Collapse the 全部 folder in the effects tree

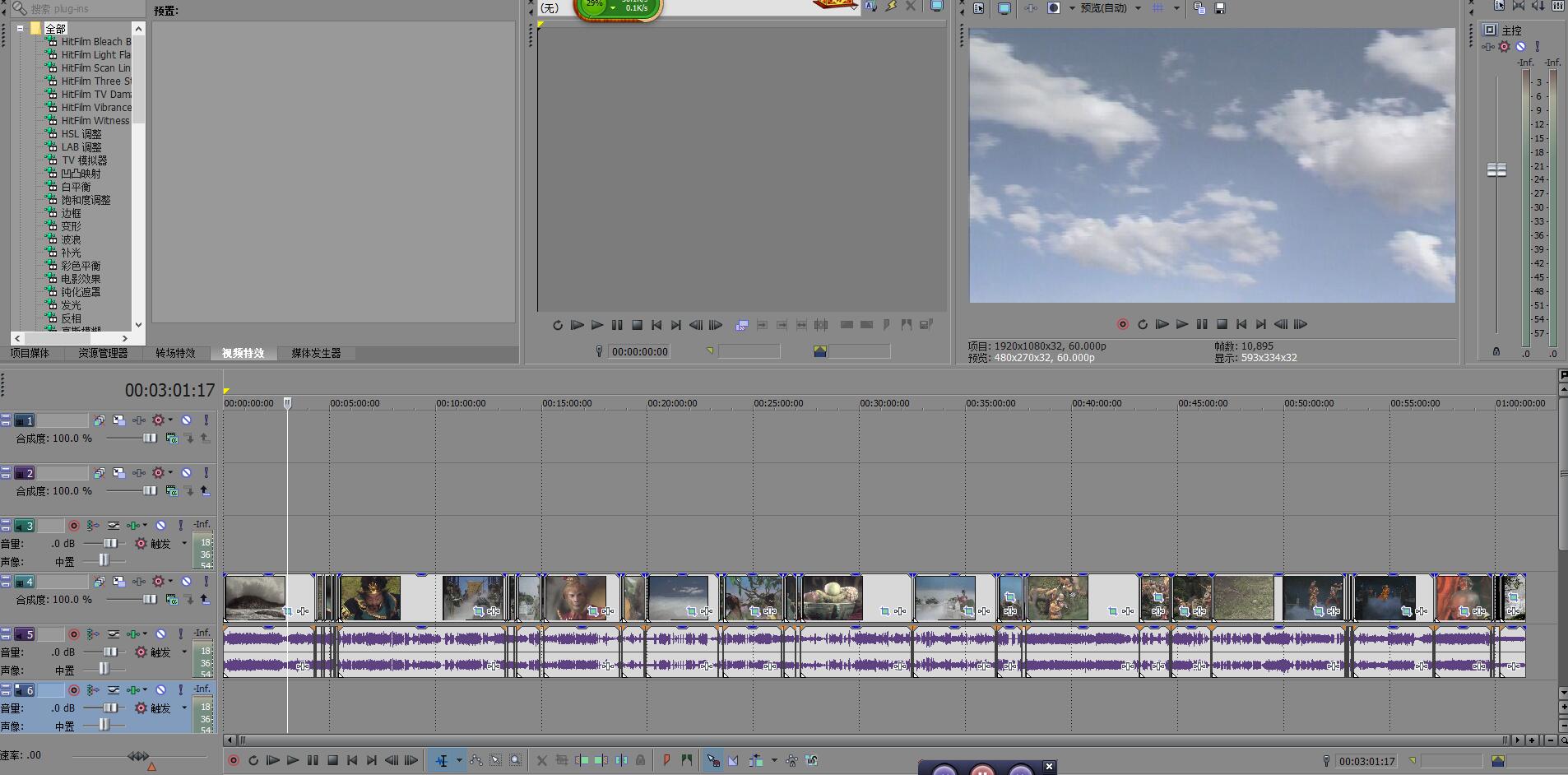pyautogui.click(x=21, y=28)
